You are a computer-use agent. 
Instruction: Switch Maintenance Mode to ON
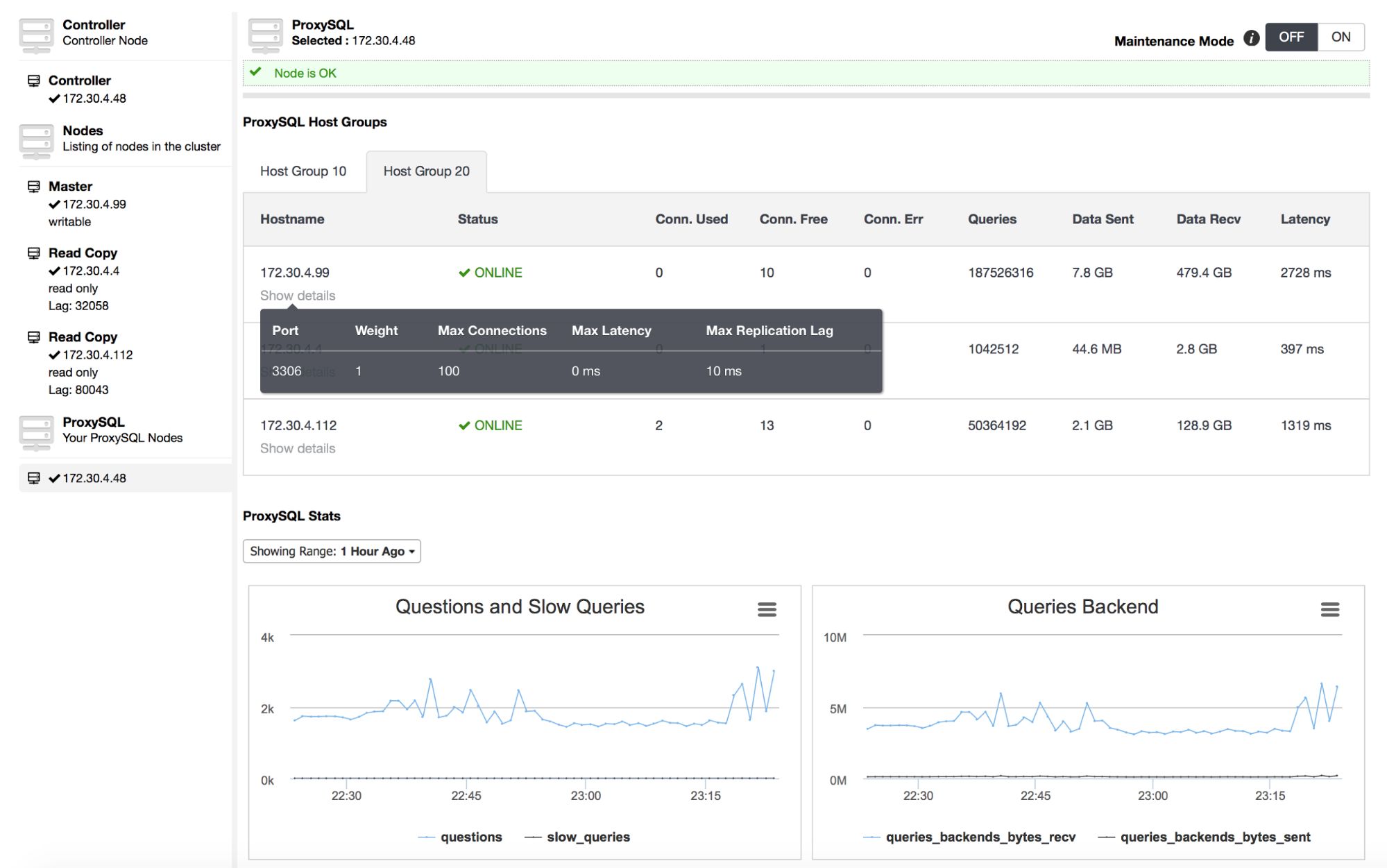(x=1341, y=37)
